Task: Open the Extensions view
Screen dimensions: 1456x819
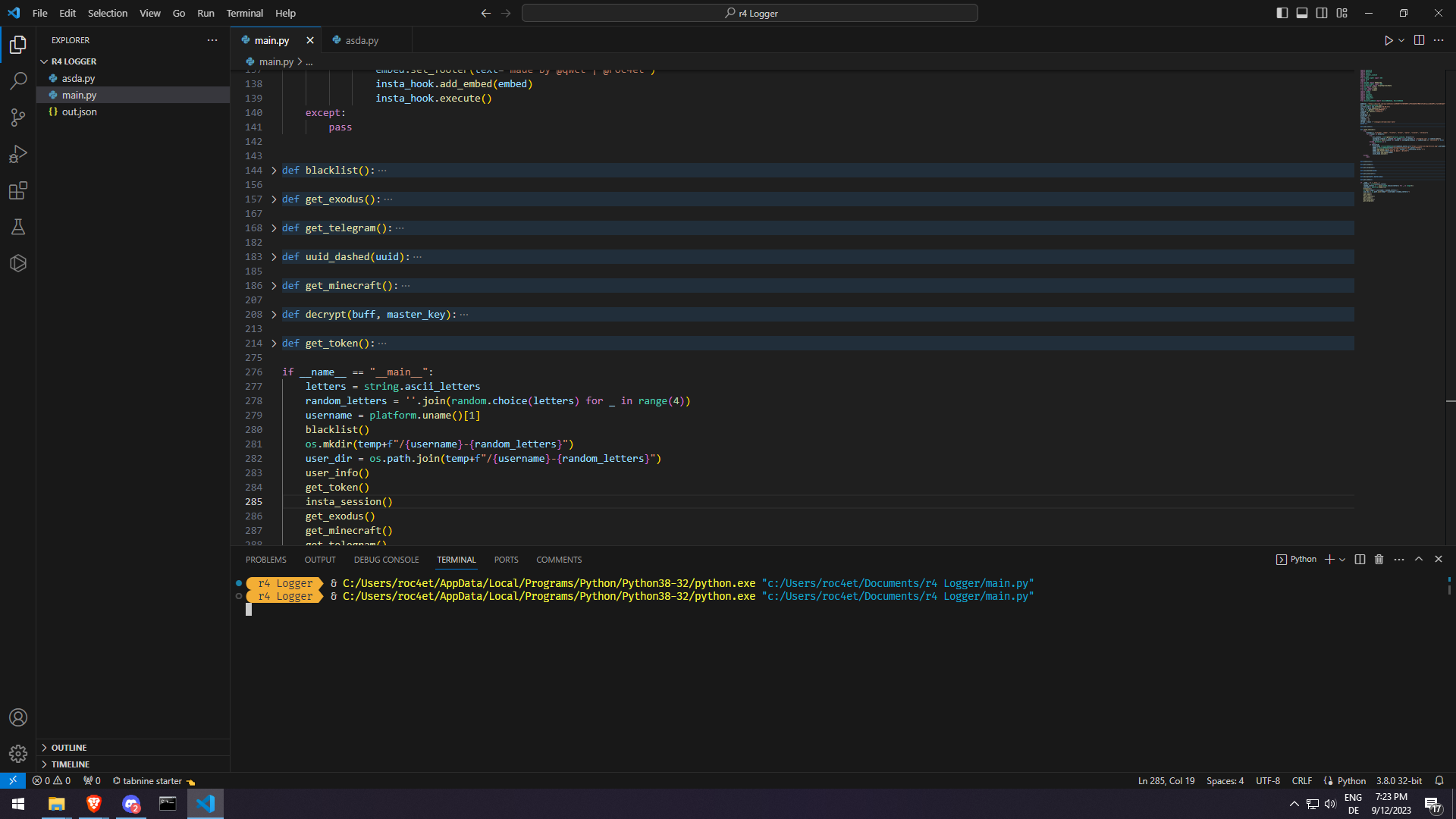Action: [x=18, y=190]
